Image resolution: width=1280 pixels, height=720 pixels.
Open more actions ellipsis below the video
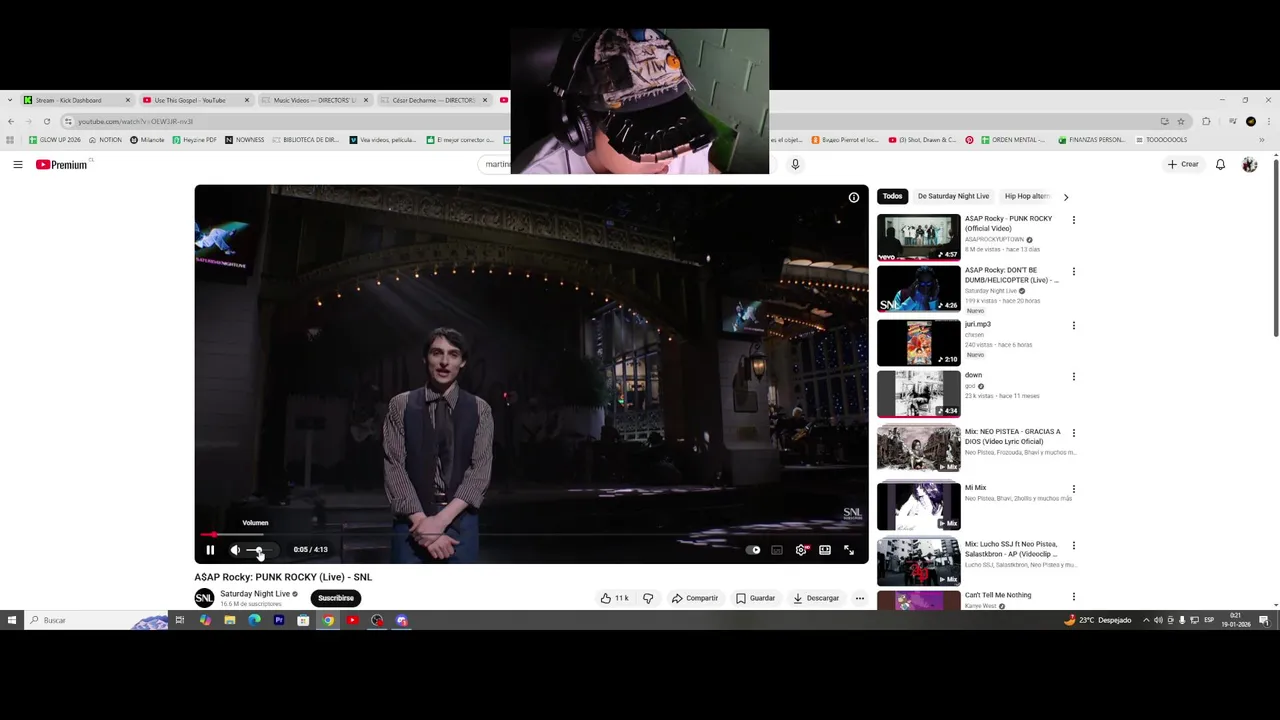859,598
